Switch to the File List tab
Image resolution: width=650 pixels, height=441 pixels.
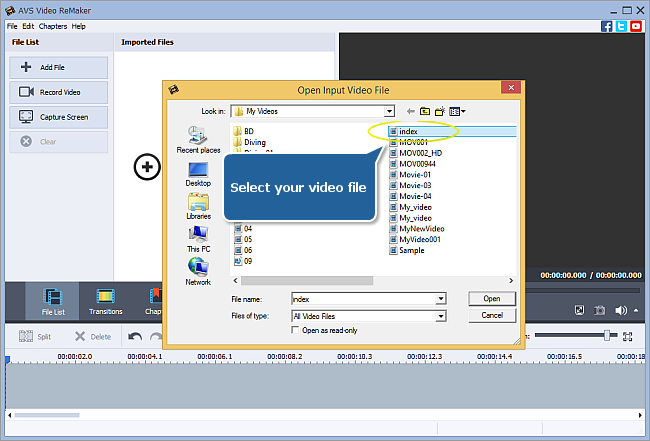point(53,301)
